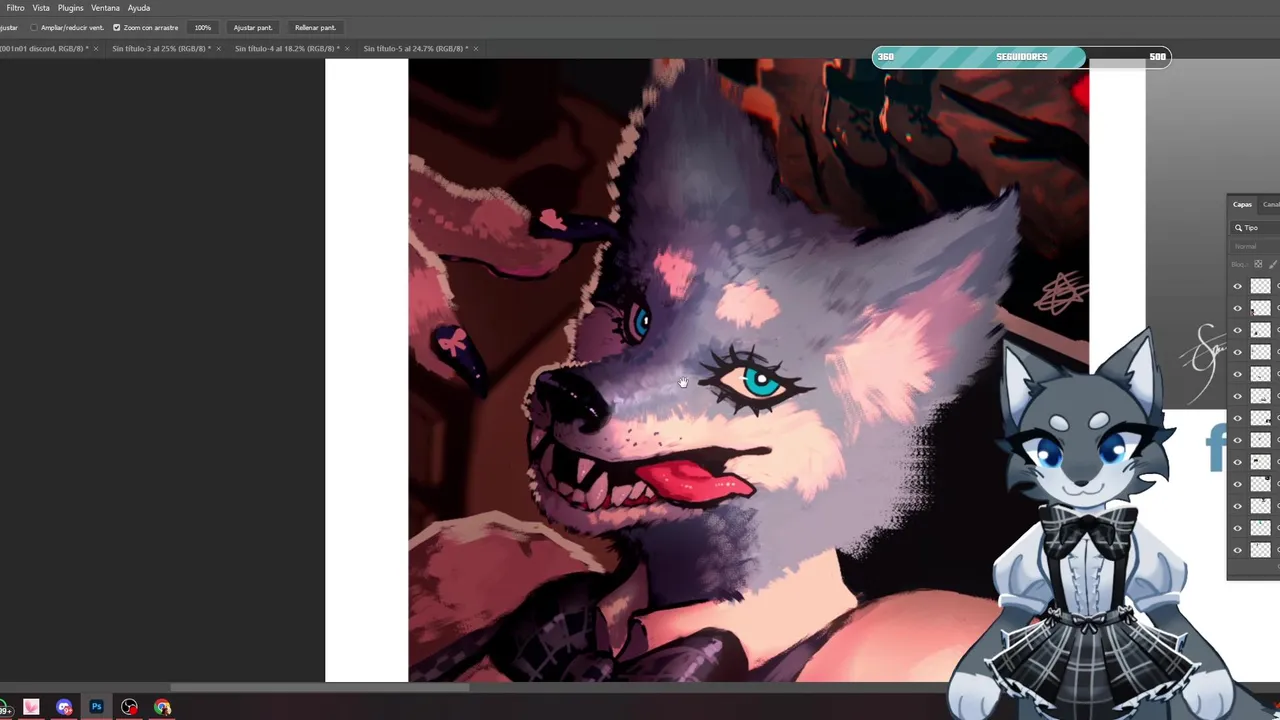Open the Normal blend mode dropdown

tap(1256, 246)
